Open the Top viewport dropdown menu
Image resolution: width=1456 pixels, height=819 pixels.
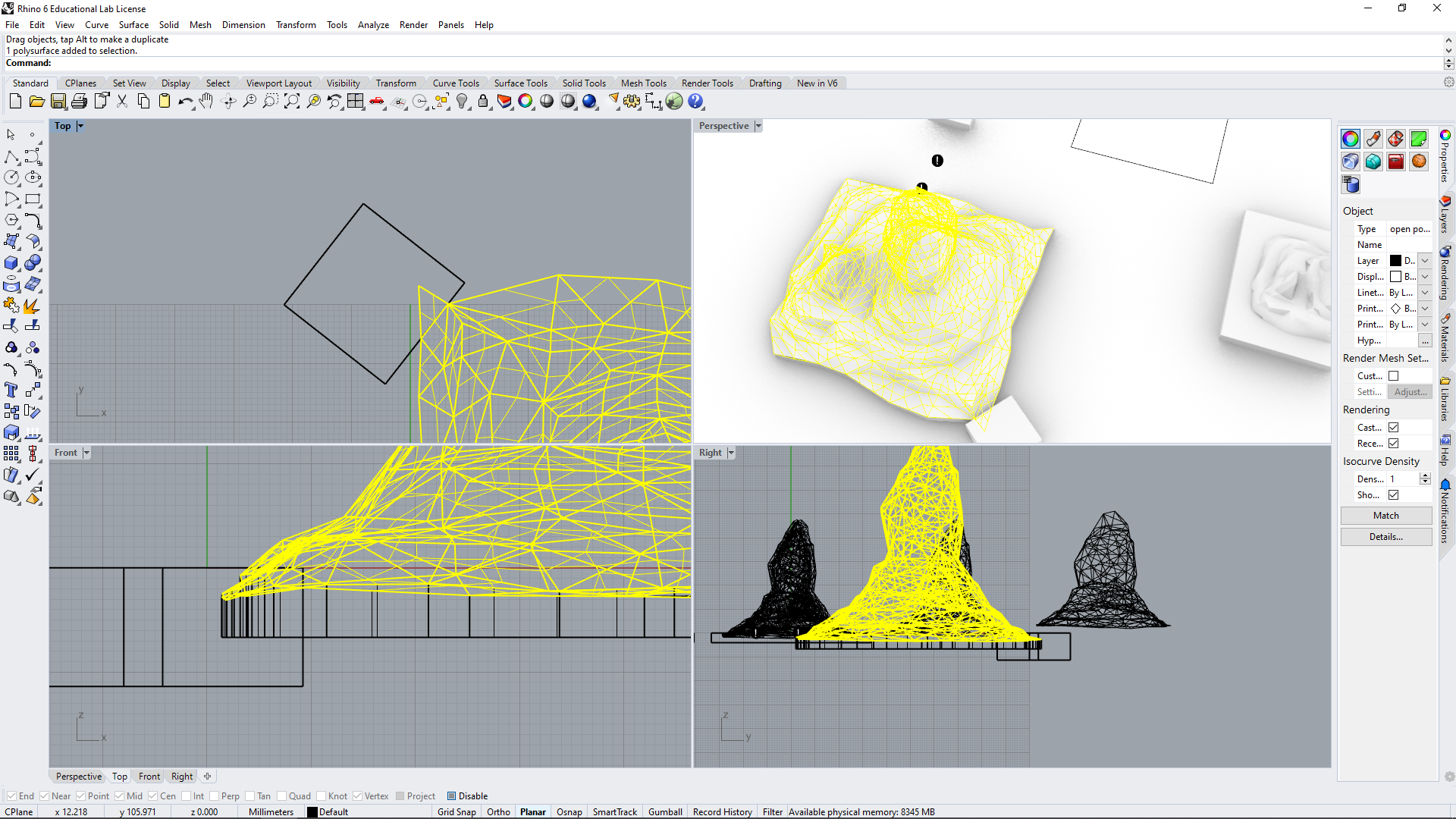pyautogui.click(x=80, y=126)
